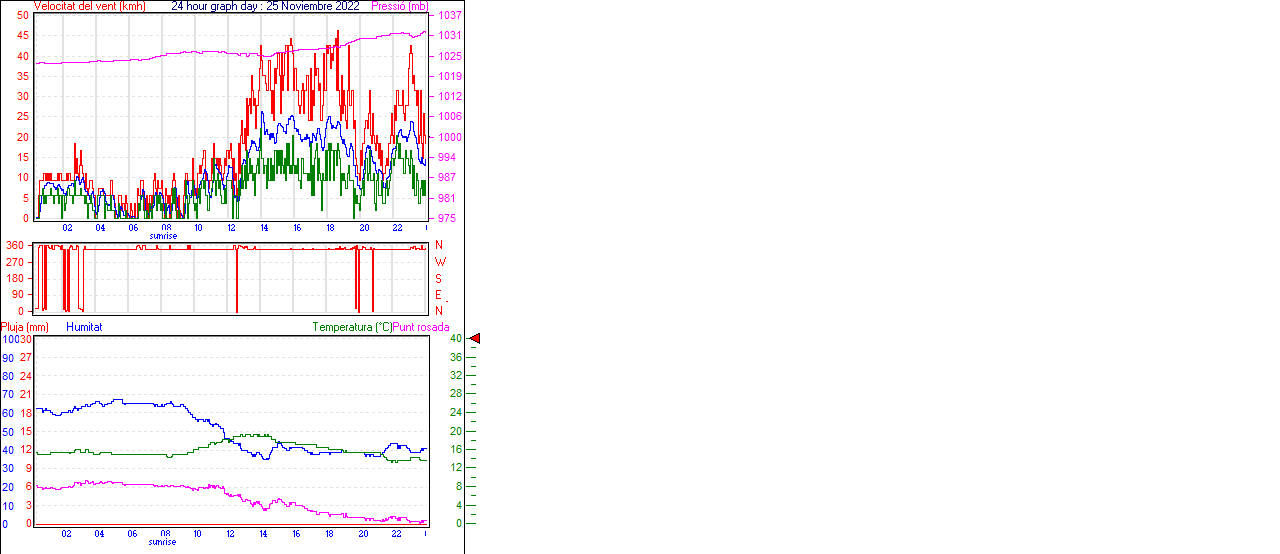The width and height of the screenshot is (1280, 554).
Task: Click hour 22 on the bottom chart time axis
Action: pyautogui.click(x=396, y=534)
